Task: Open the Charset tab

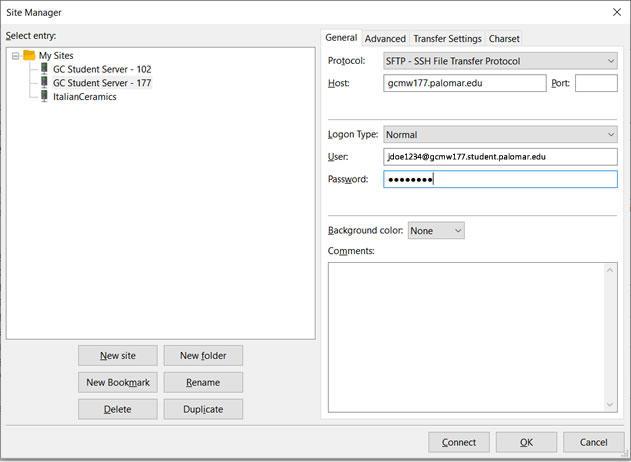Action: [504, 39]
